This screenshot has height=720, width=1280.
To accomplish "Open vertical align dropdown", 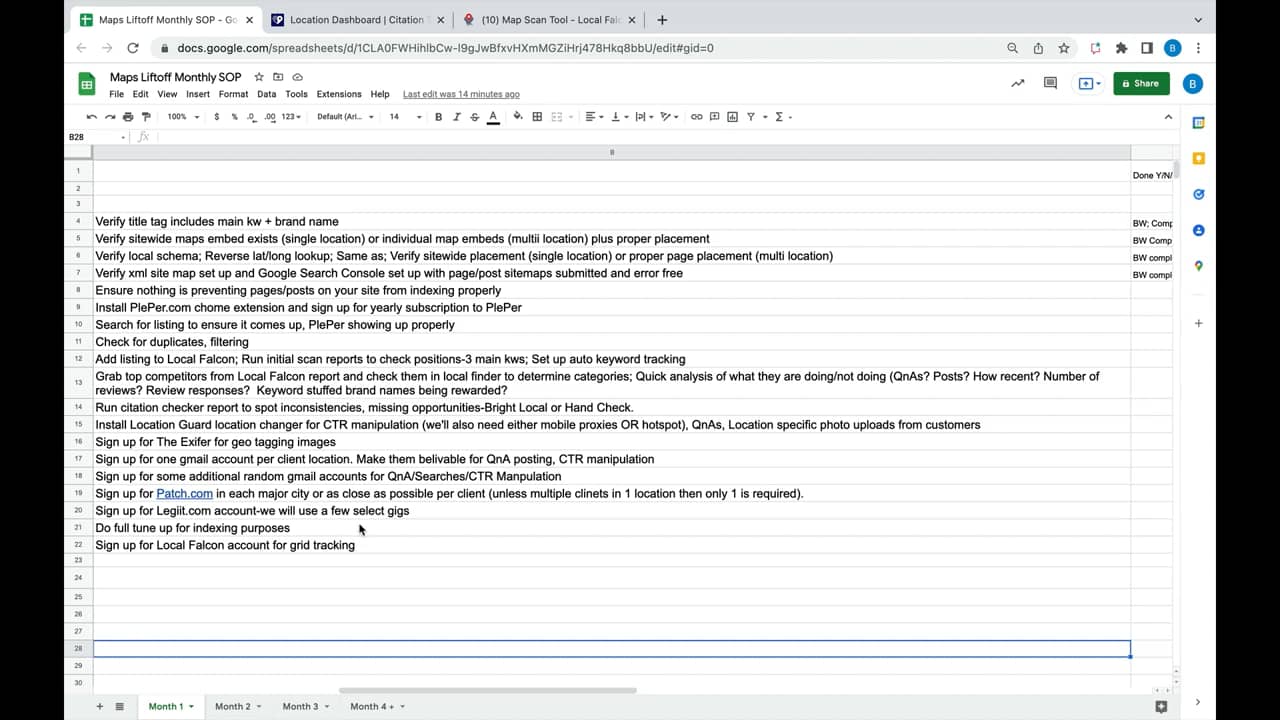I will 618,117.
